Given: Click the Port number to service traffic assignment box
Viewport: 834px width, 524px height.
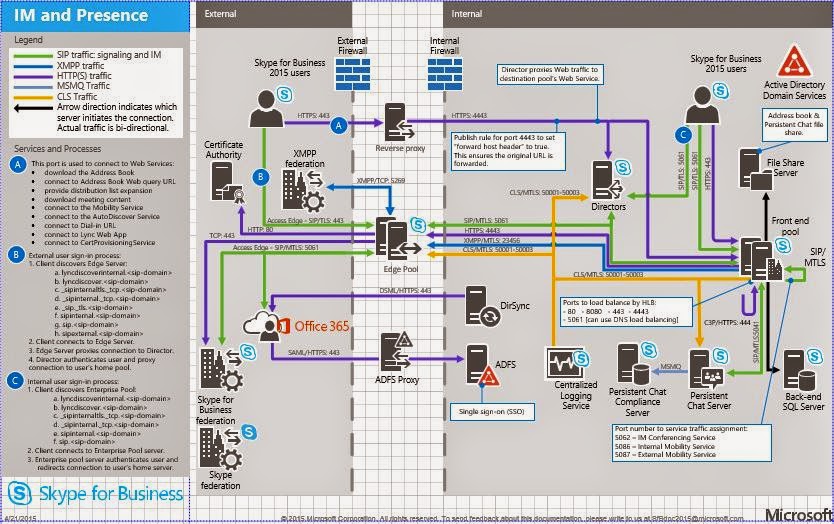Looking at the screenshot, I should point(691,442).
